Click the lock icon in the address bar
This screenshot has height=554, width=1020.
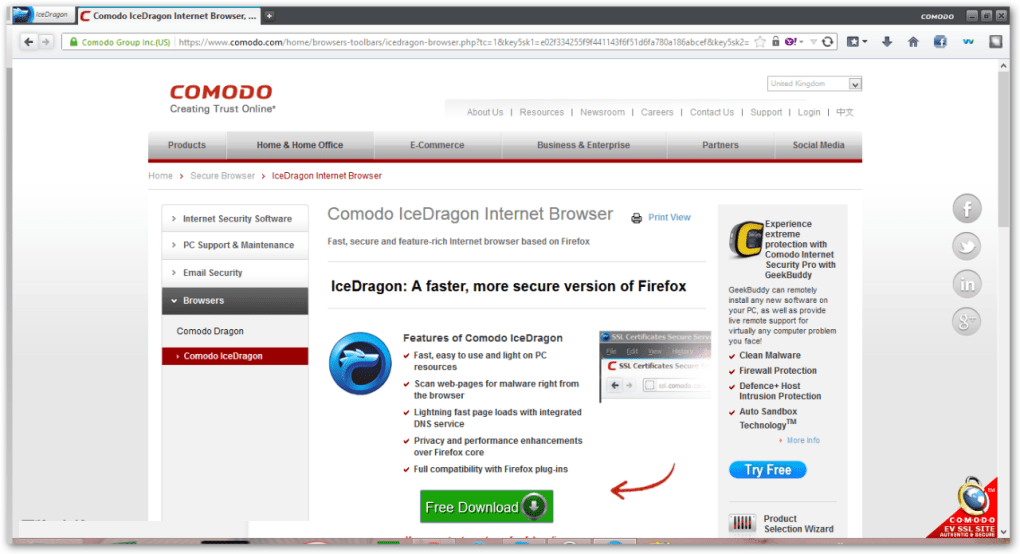point(775,42)
